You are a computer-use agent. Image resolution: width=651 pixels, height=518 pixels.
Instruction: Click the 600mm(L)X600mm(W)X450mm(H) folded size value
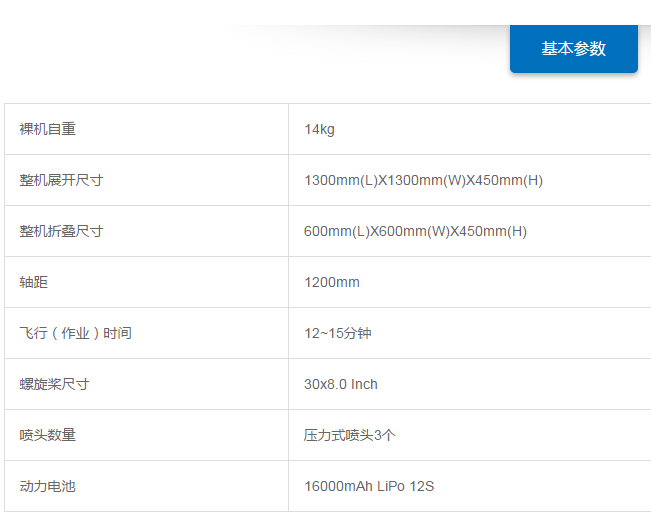pyautogui.click(x=415, y=231)
